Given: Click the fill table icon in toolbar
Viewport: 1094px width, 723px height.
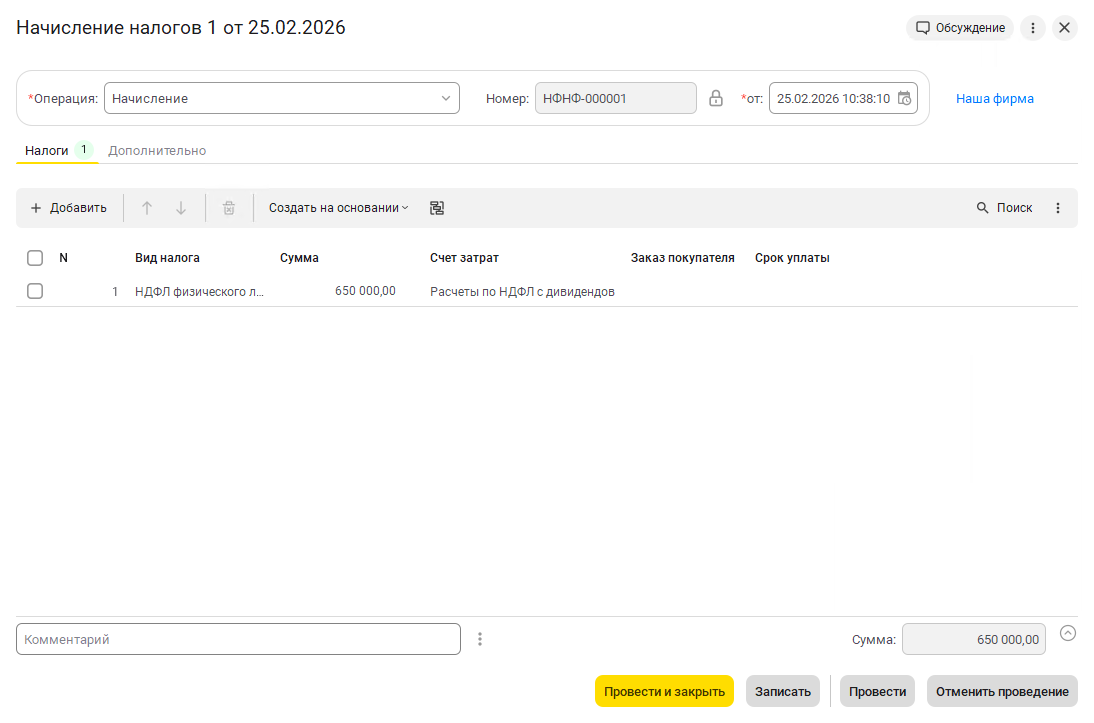Looking at the screenshot, I should [437, 208].
